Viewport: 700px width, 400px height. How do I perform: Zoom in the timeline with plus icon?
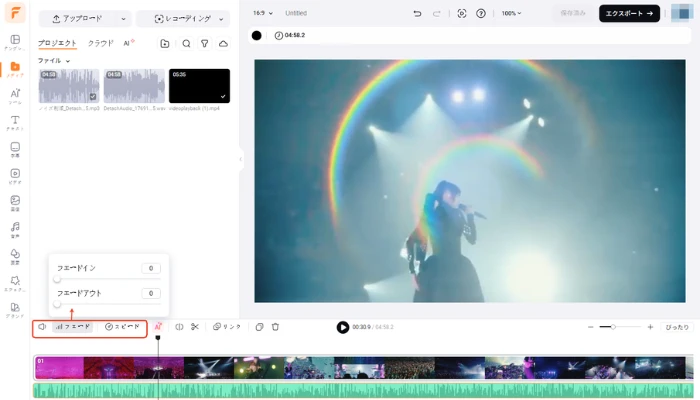650,327
